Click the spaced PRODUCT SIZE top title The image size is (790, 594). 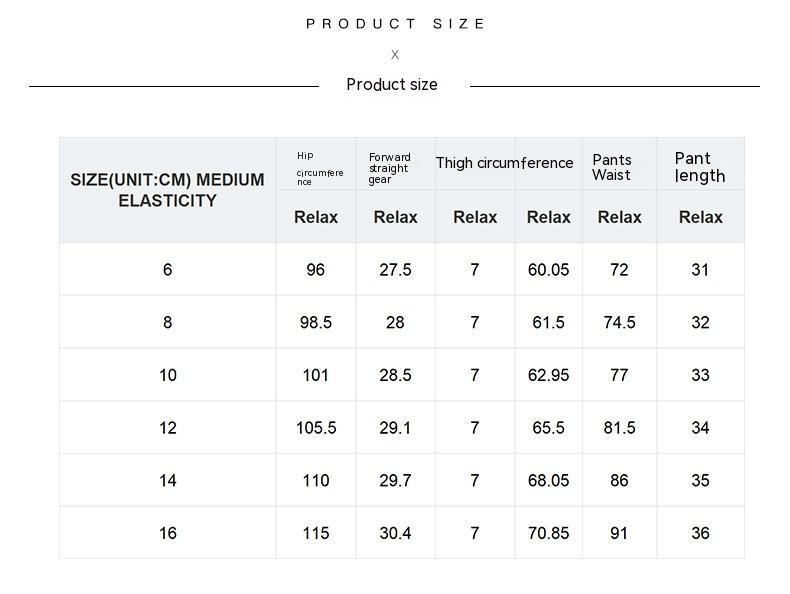click(395, 24)
